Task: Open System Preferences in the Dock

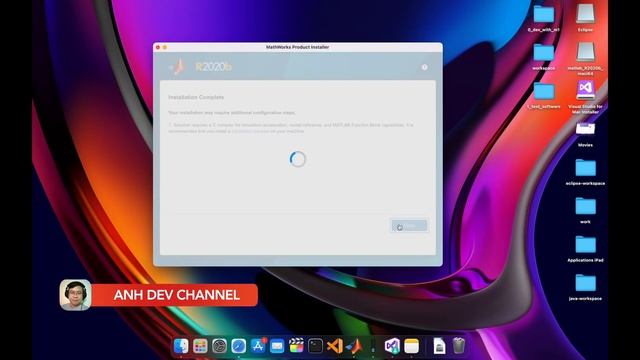Action: [219, 346]
